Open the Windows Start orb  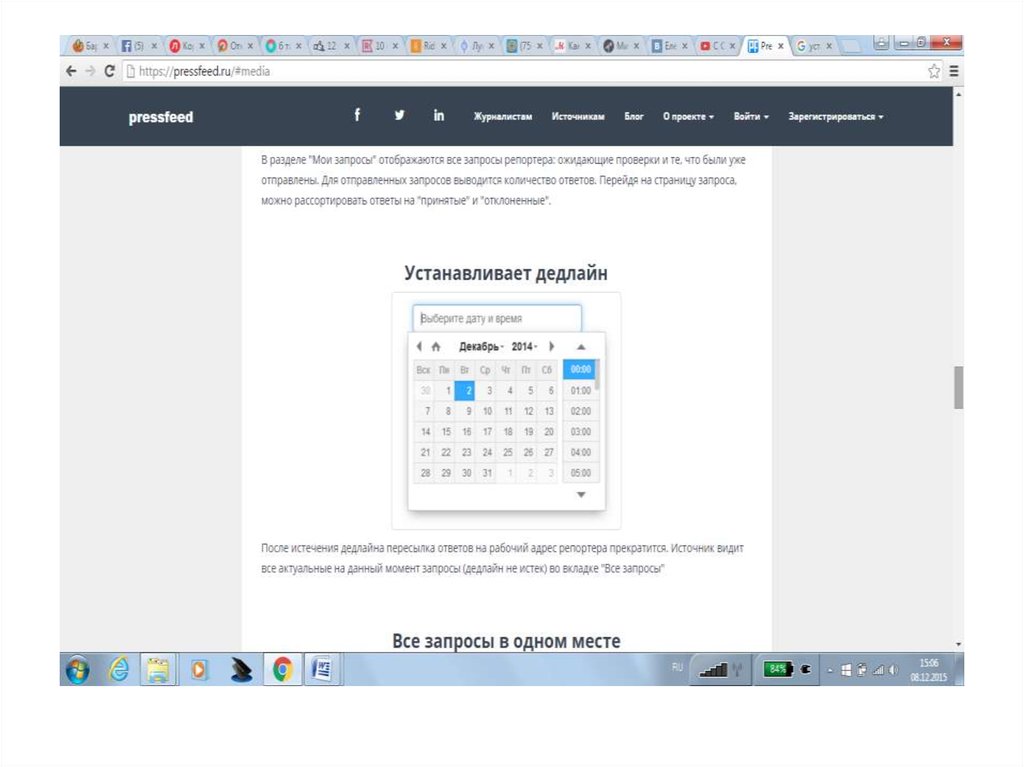[78, 670]
